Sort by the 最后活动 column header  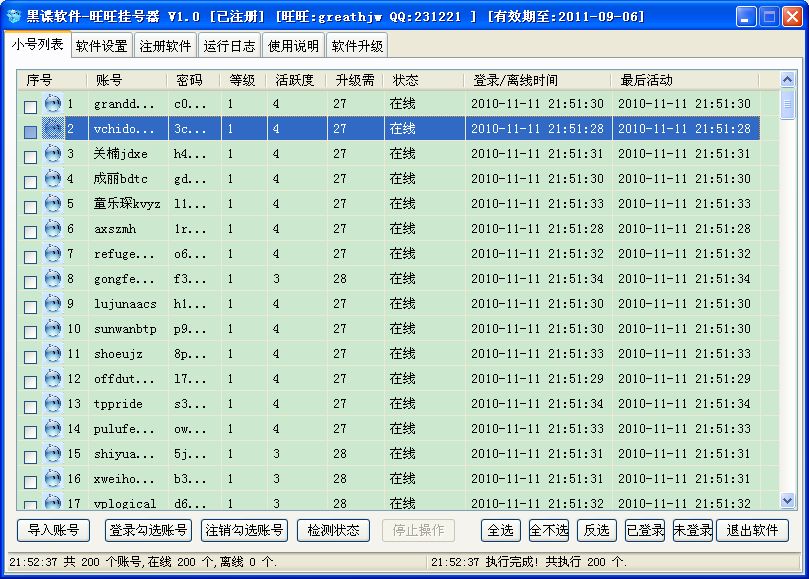(x=685, y=81)
